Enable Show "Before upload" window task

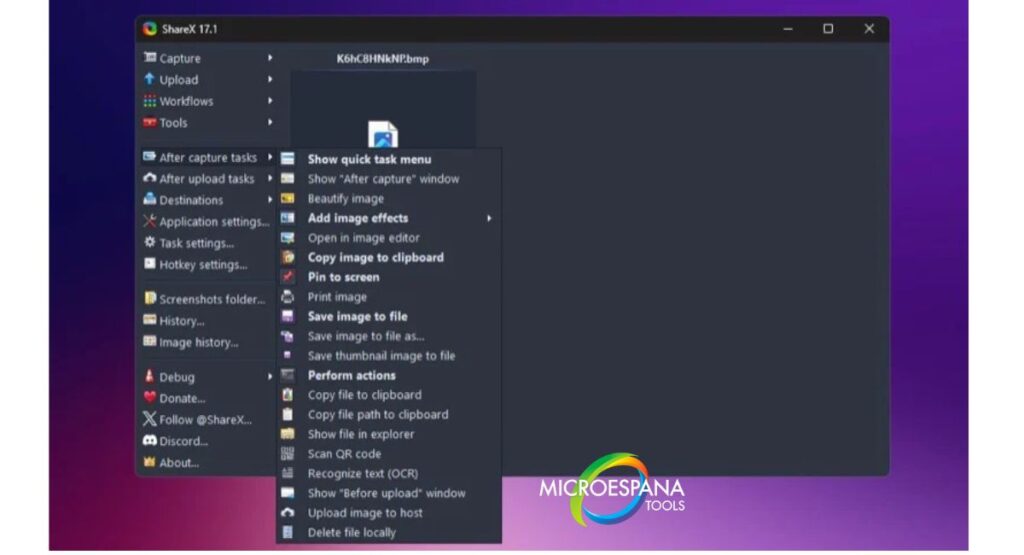click(389, 493)
